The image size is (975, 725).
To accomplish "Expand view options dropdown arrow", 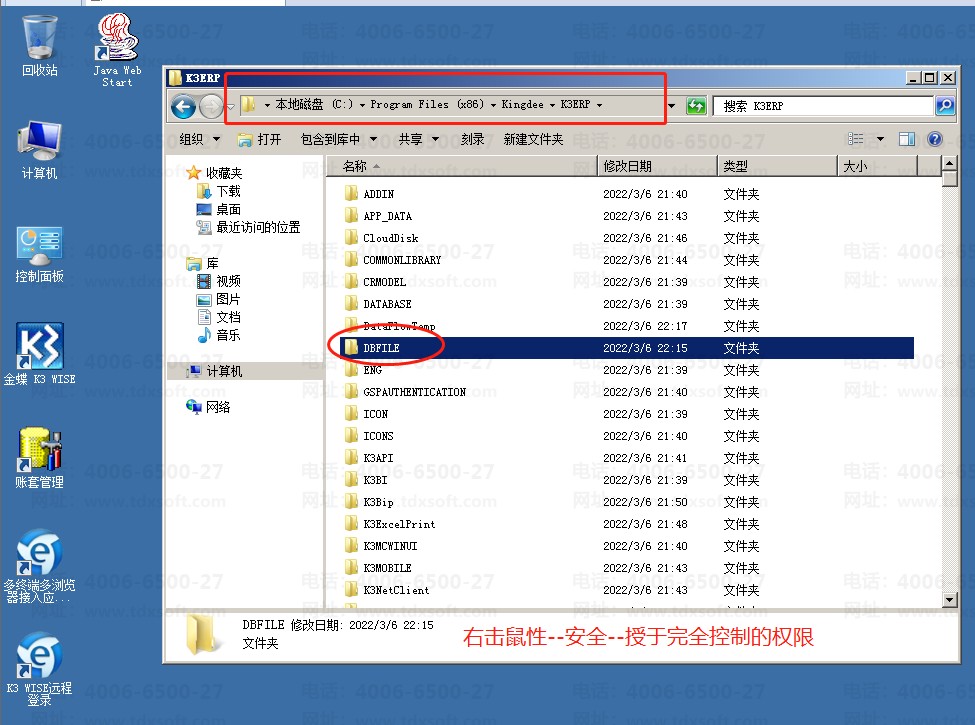I will pyautogui.click(x=880, y=139).
